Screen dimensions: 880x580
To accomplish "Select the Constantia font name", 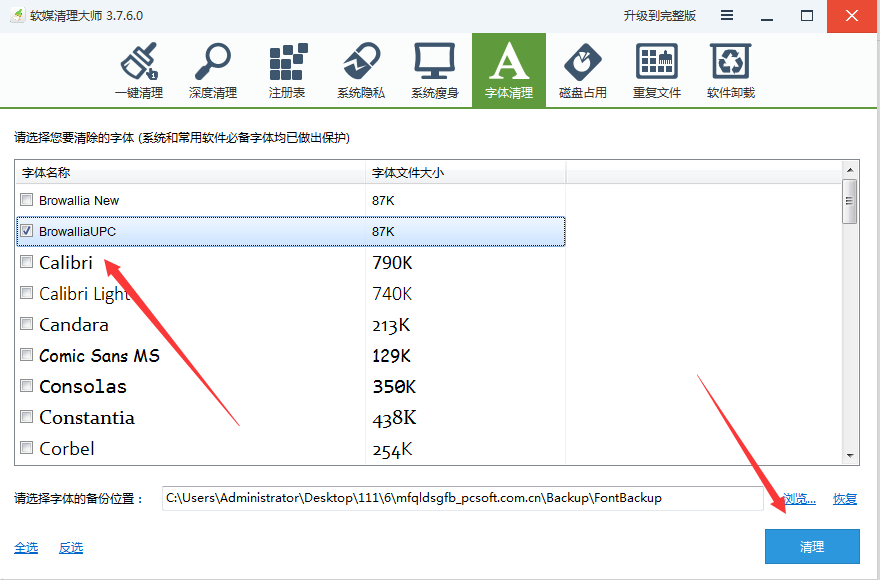I will coord(87,417).
